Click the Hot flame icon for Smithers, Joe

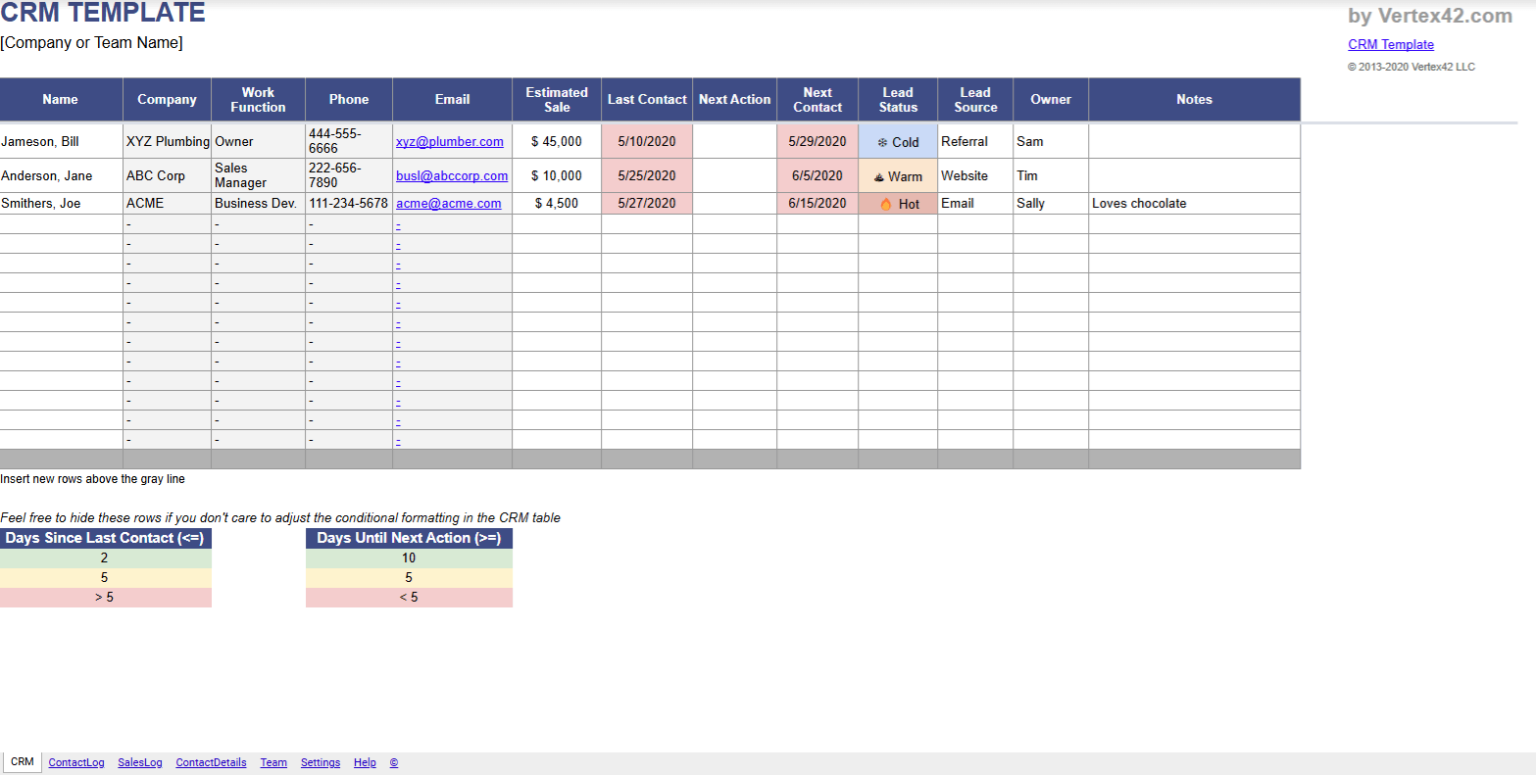point(886,203)
